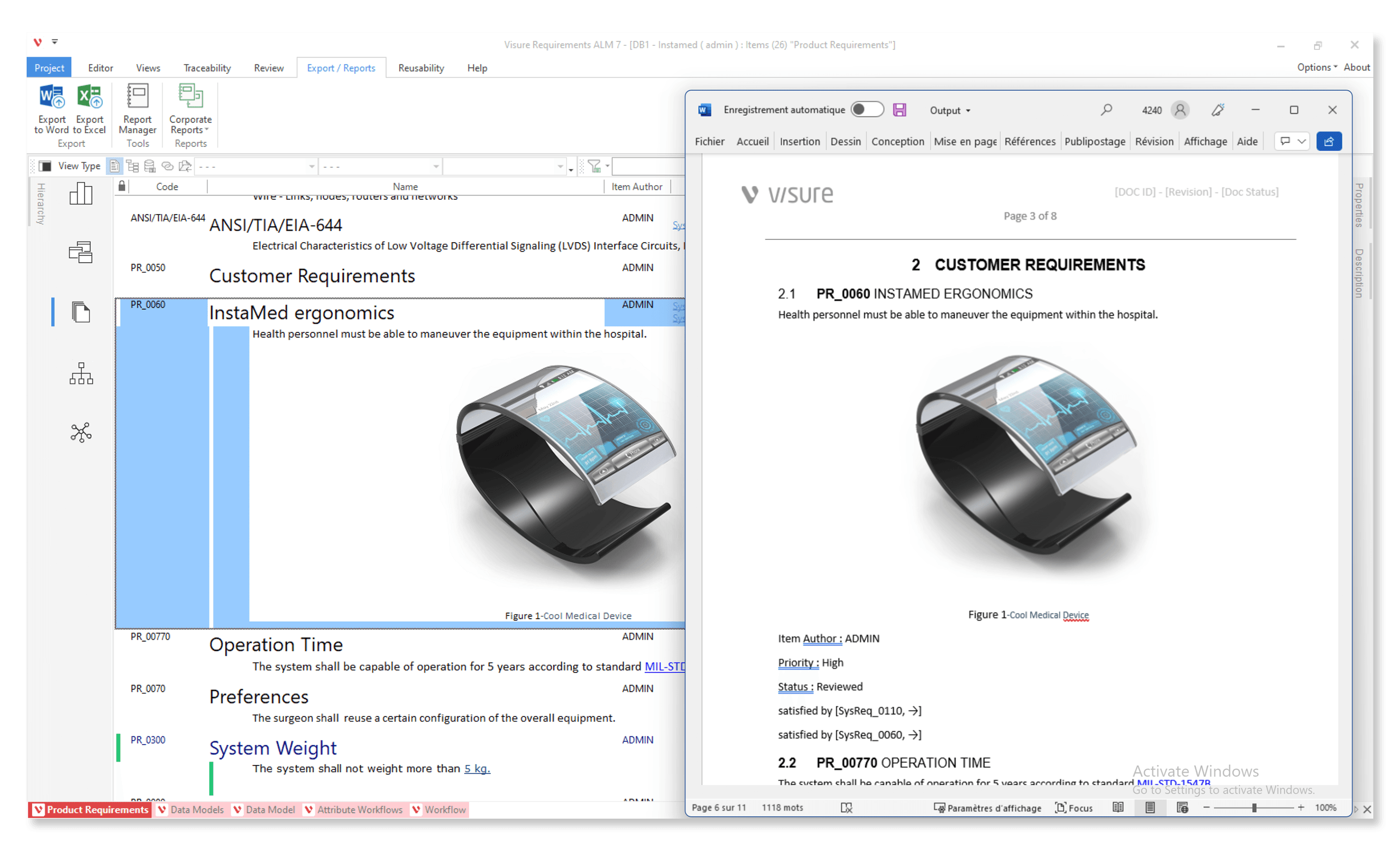Switch to the Views tab

coord(148,68)
